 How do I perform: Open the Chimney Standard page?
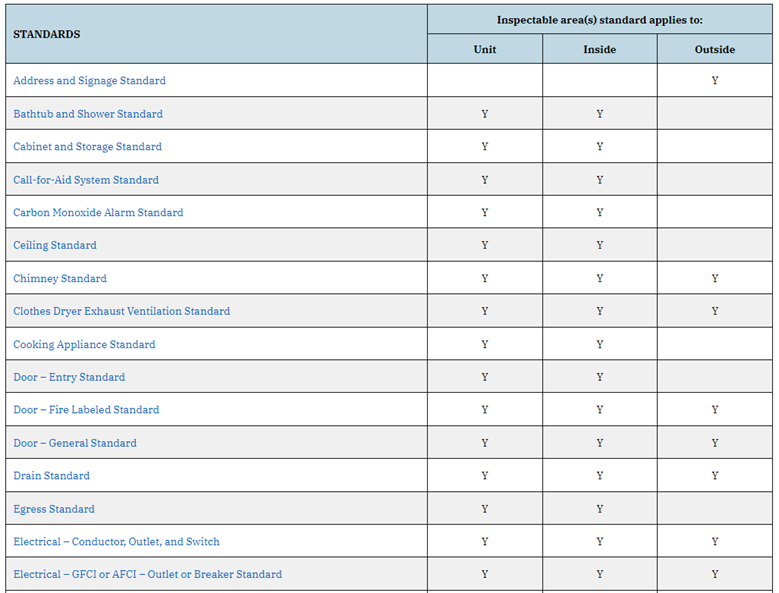click(60, 279)
